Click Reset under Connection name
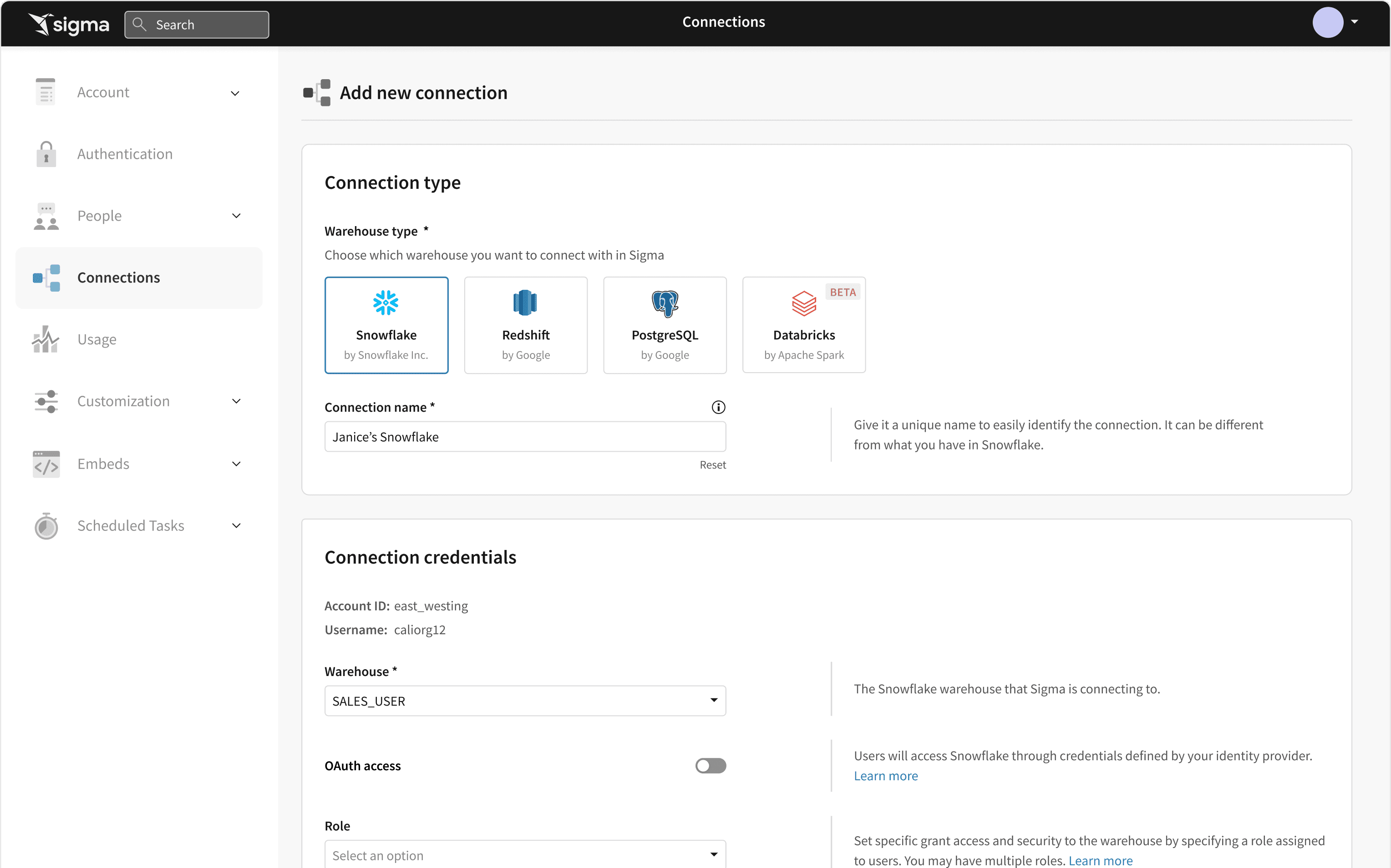1391x868 pixels. [x=712, y=465]
